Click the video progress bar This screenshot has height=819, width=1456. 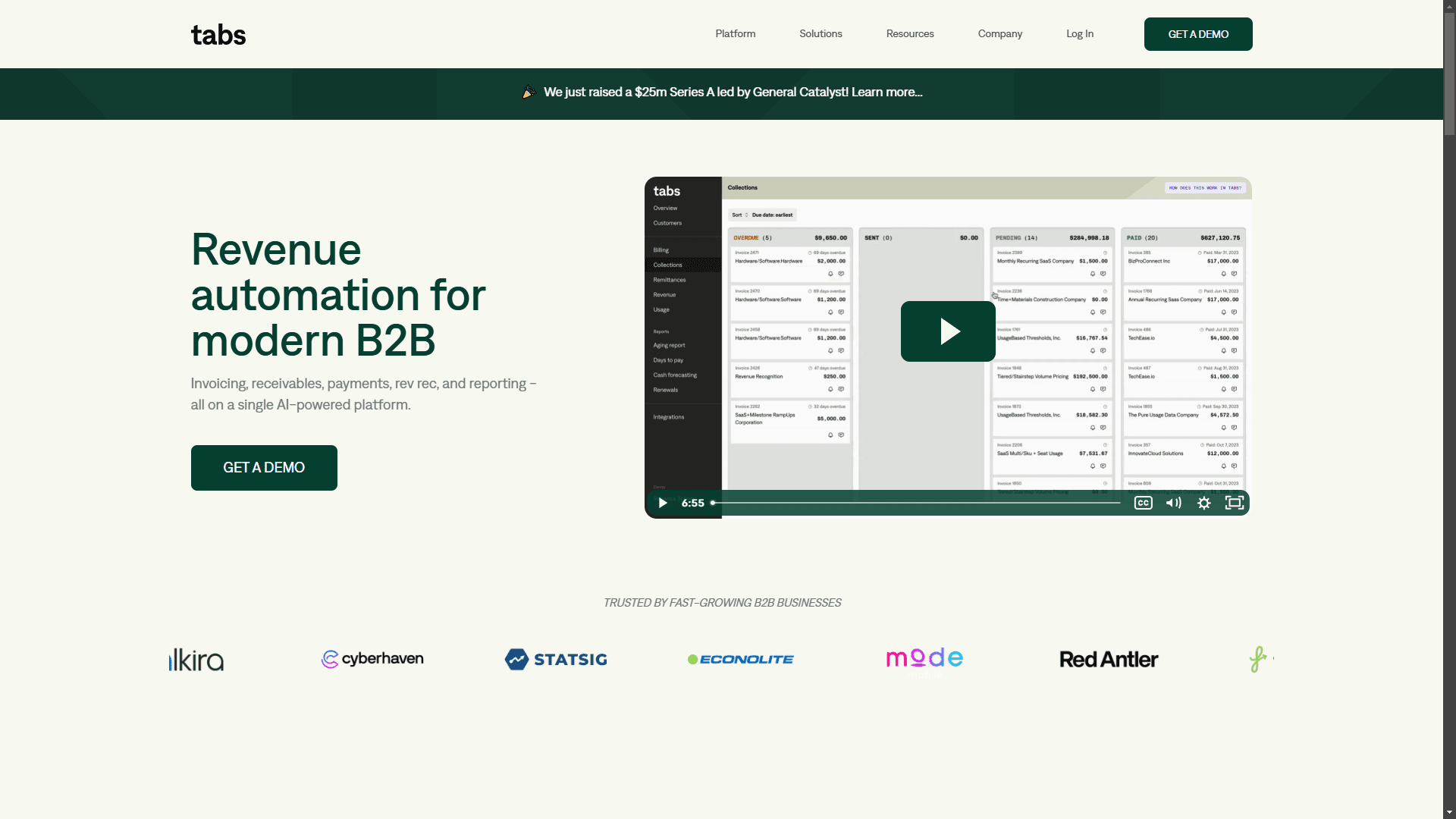915,503
